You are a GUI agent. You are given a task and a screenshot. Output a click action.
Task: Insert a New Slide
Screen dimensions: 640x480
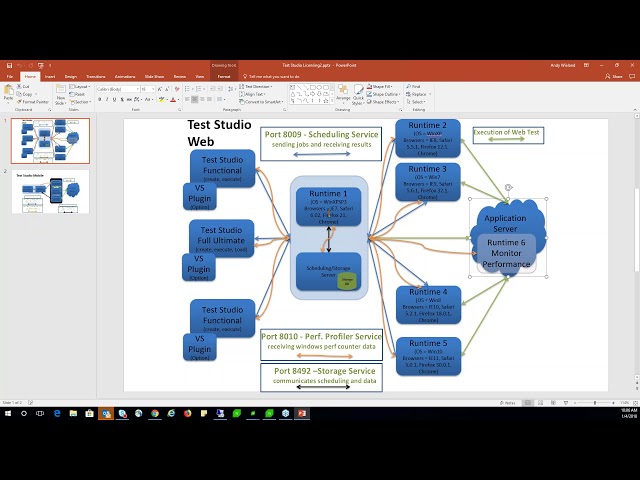click(x=60, y=95)
